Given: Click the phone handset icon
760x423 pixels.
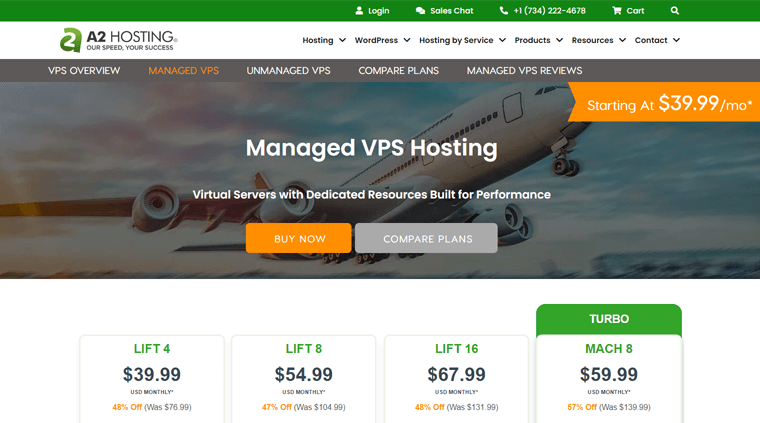Looking at the screenshot, I should (x=504, y=11).
